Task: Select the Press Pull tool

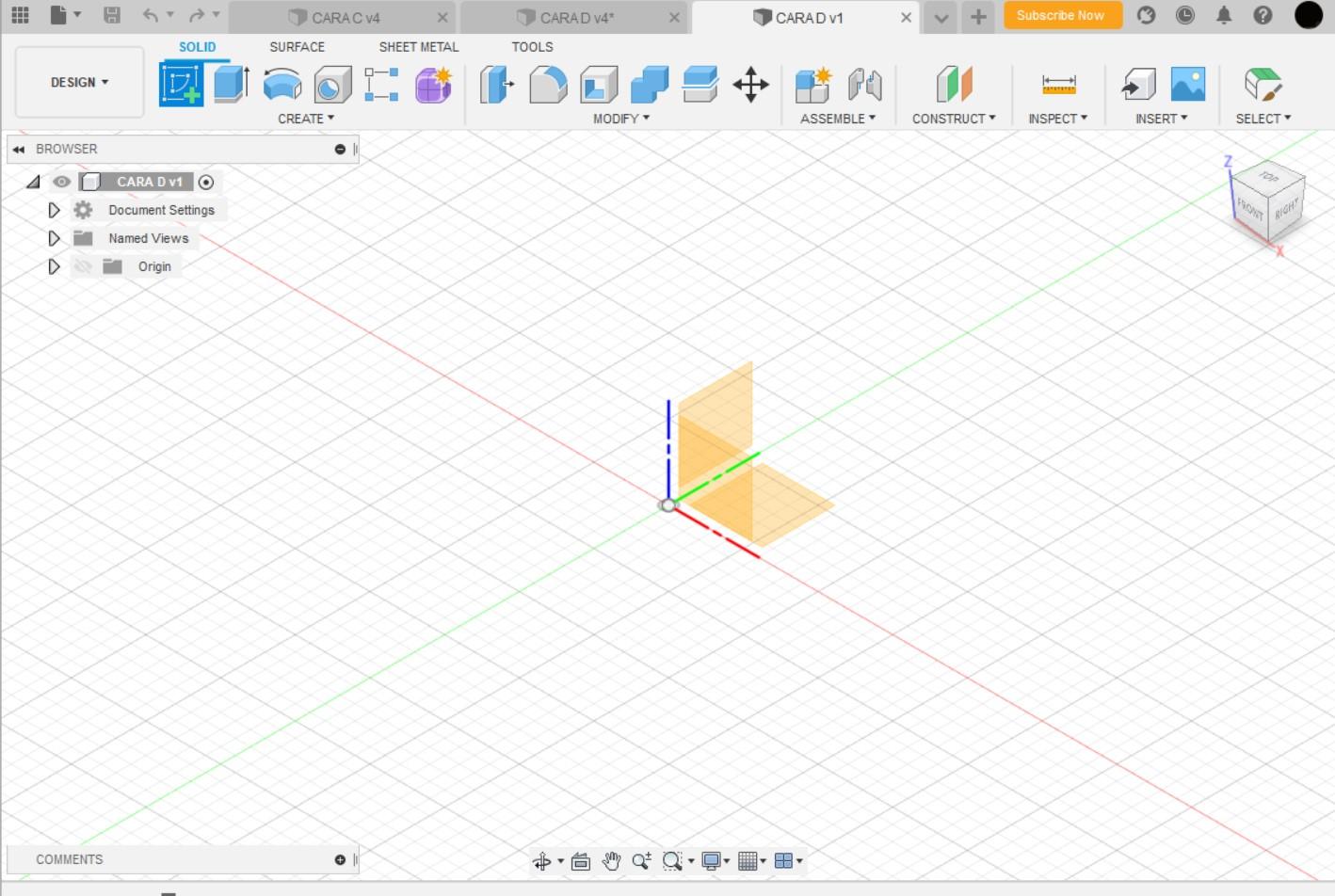Action: pyautogui.click(x=496, y=85)
